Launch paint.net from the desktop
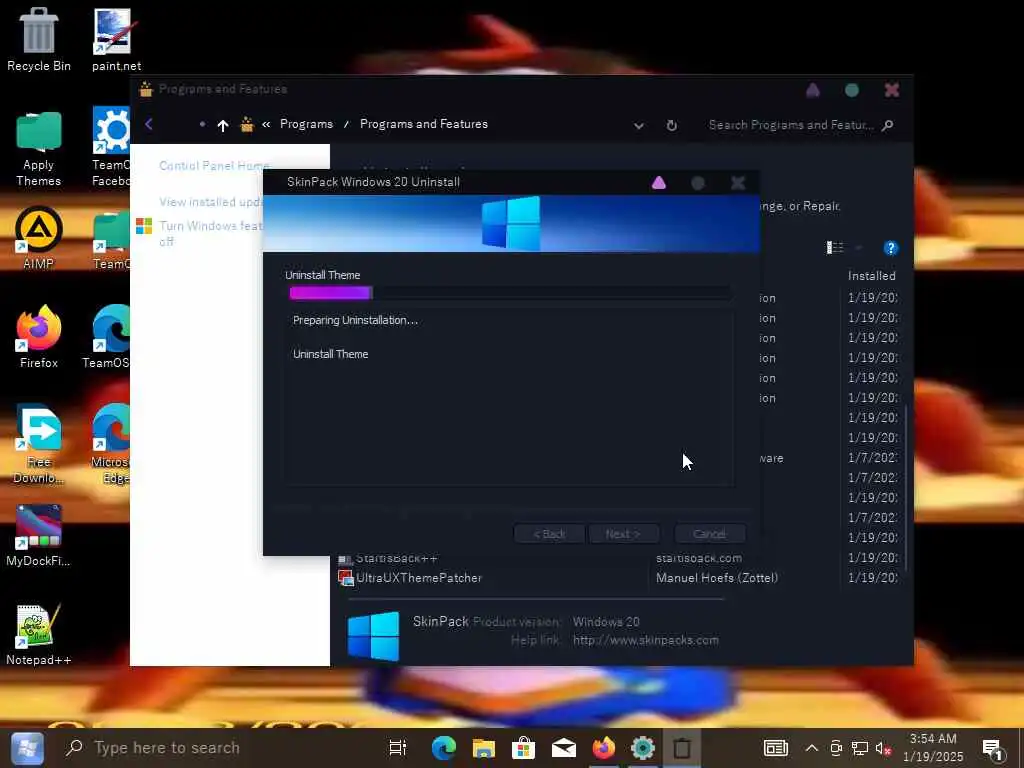Viewport: 1024px width, 768px height. tap(116, 39)
